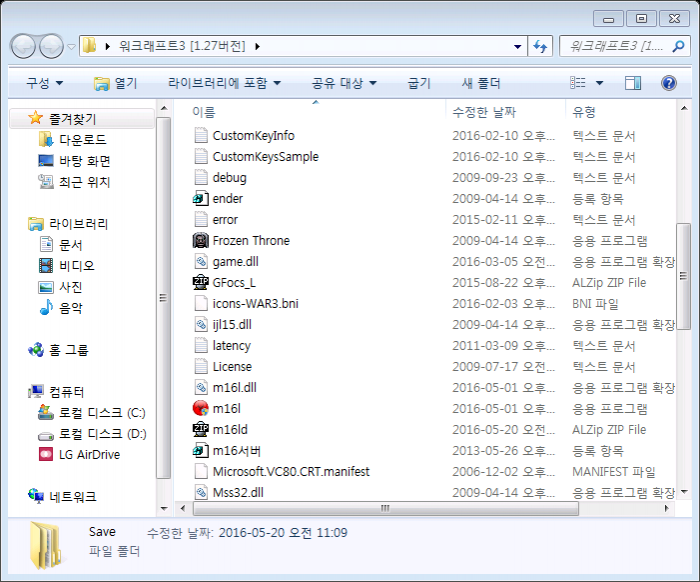Select m16l.dll file icon

click(x=201, y=387)
